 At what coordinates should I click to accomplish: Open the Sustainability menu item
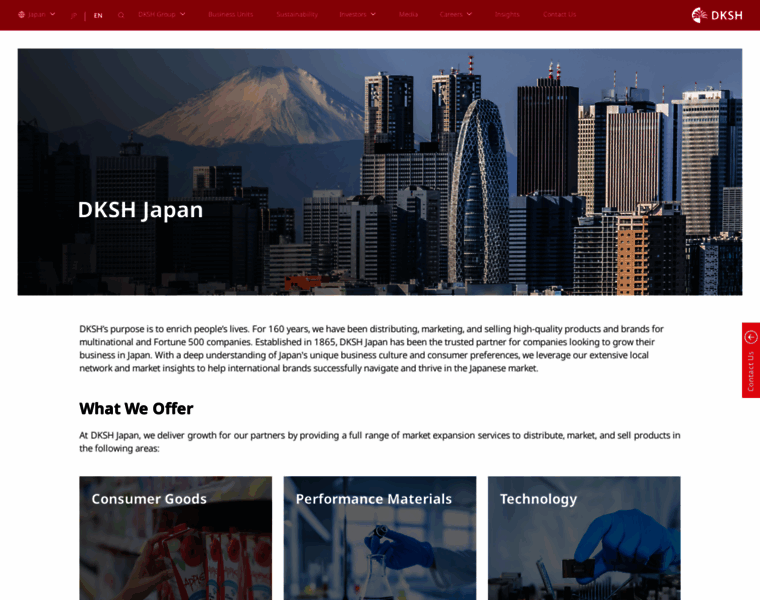[297, 15]
